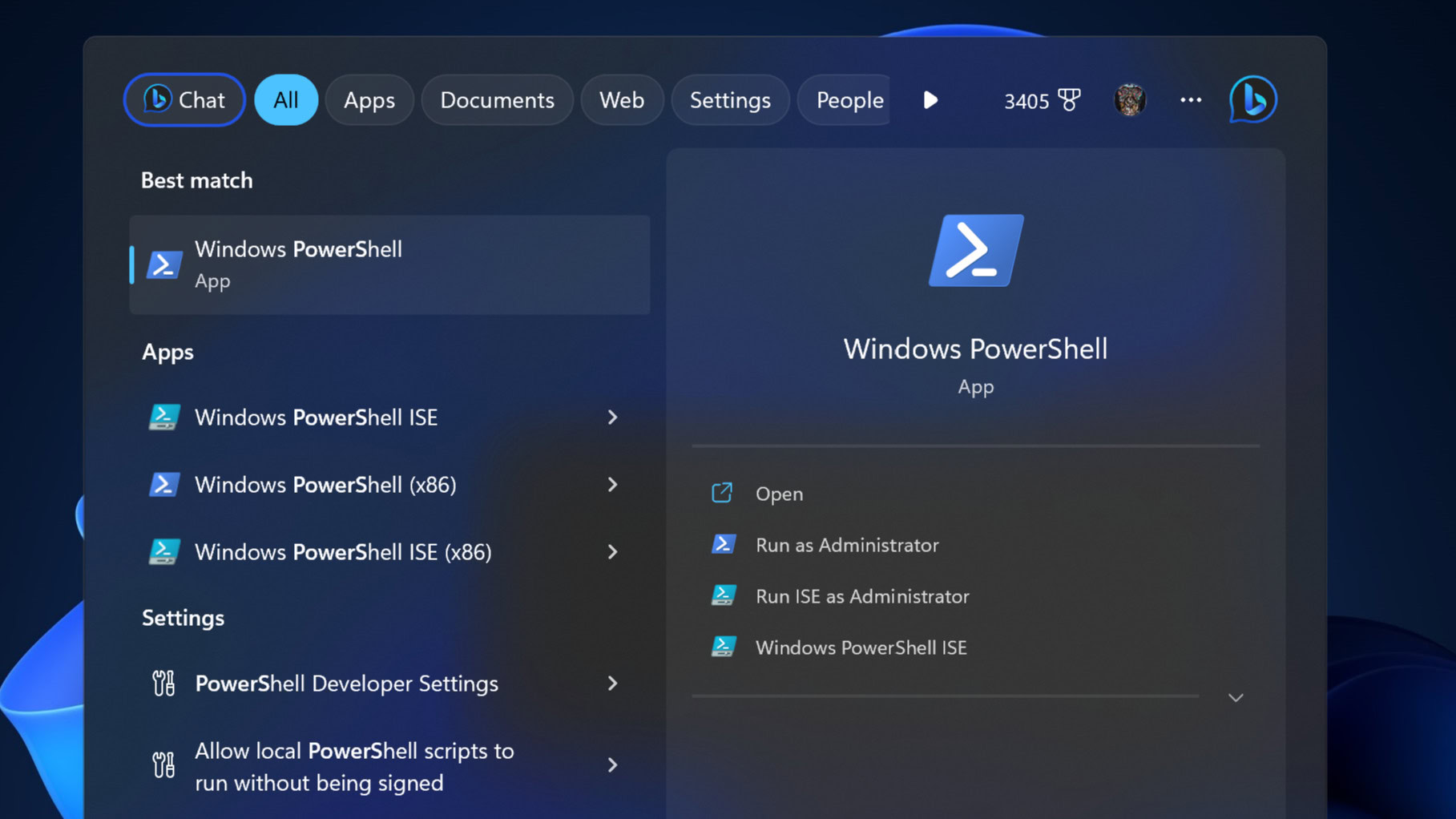
Task: Expand Windows PowerShell ISE (x86) chevron
Action: [612, 552]
